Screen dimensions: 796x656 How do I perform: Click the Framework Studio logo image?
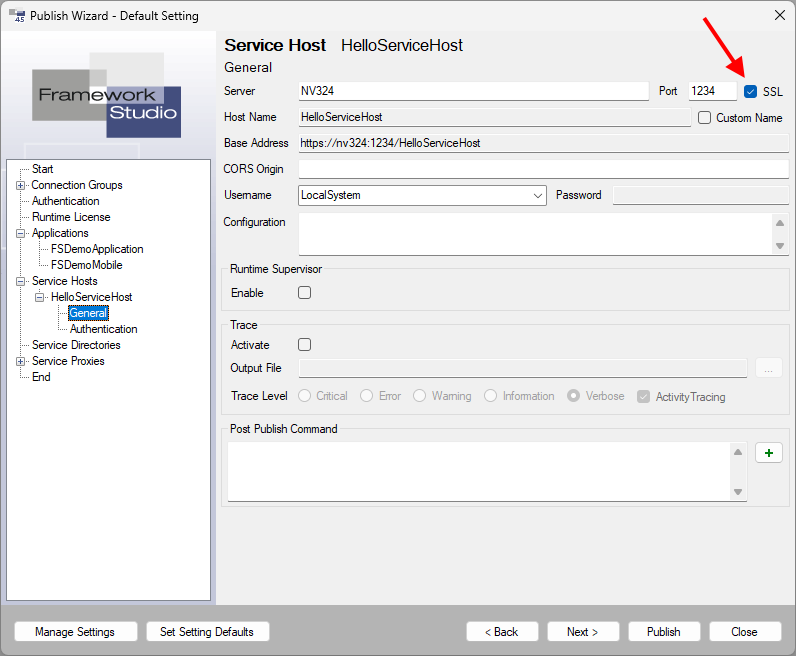(x=108, y=96)
